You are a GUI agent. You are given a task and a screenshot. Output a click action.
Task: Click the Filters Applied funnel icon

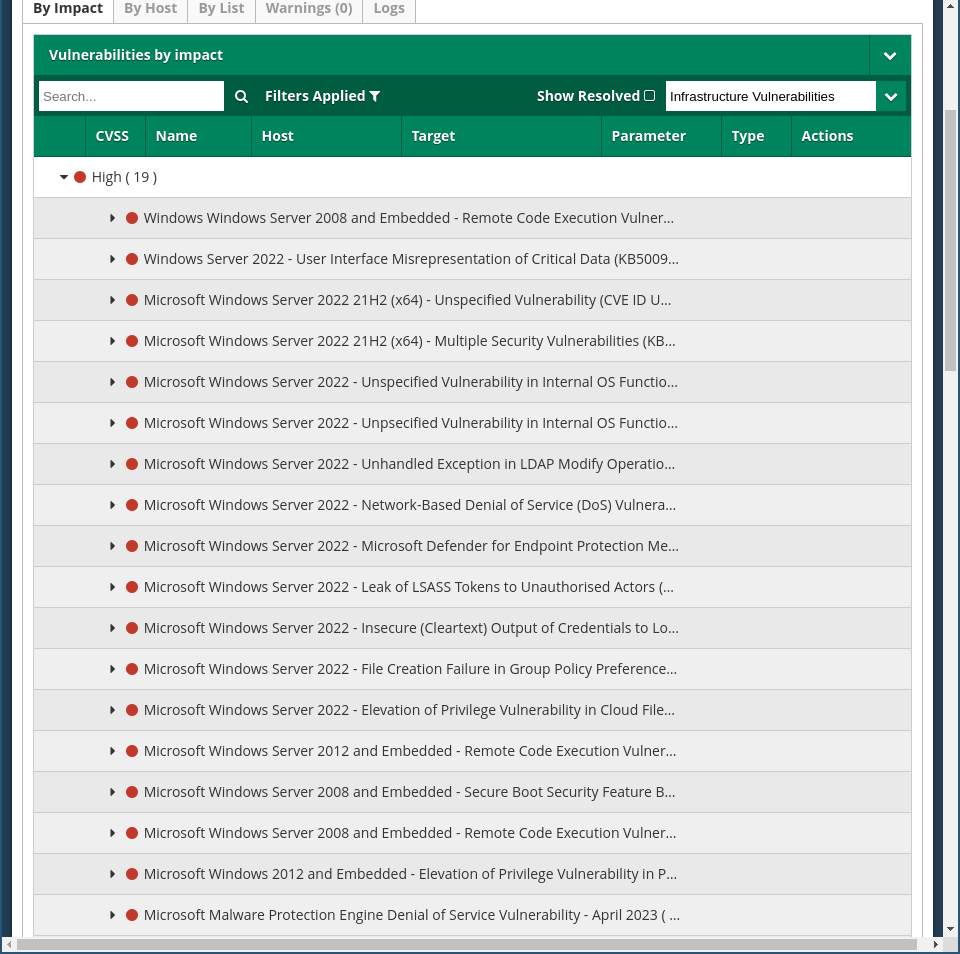tap(375, 96)
